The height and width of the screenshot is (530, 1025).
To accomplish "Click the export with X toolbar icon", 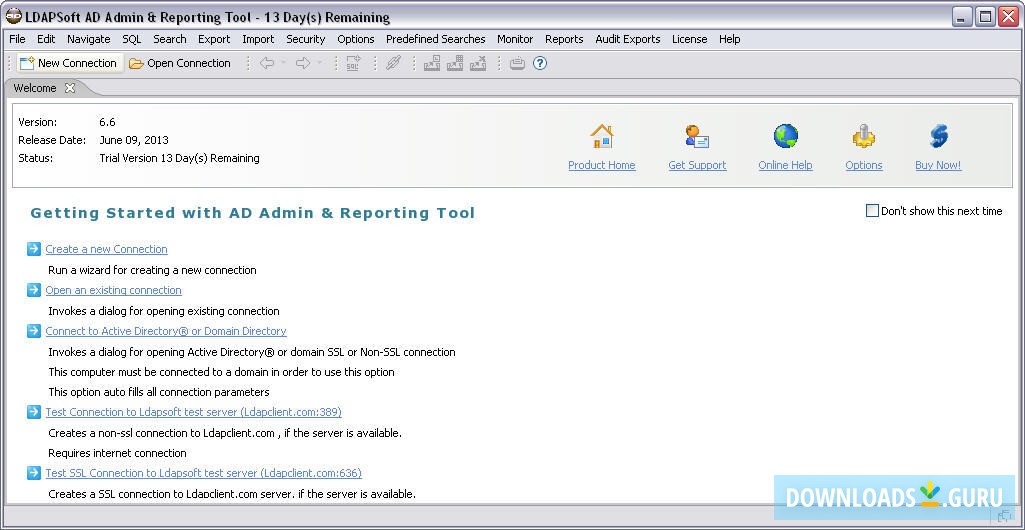I will 479,63.
